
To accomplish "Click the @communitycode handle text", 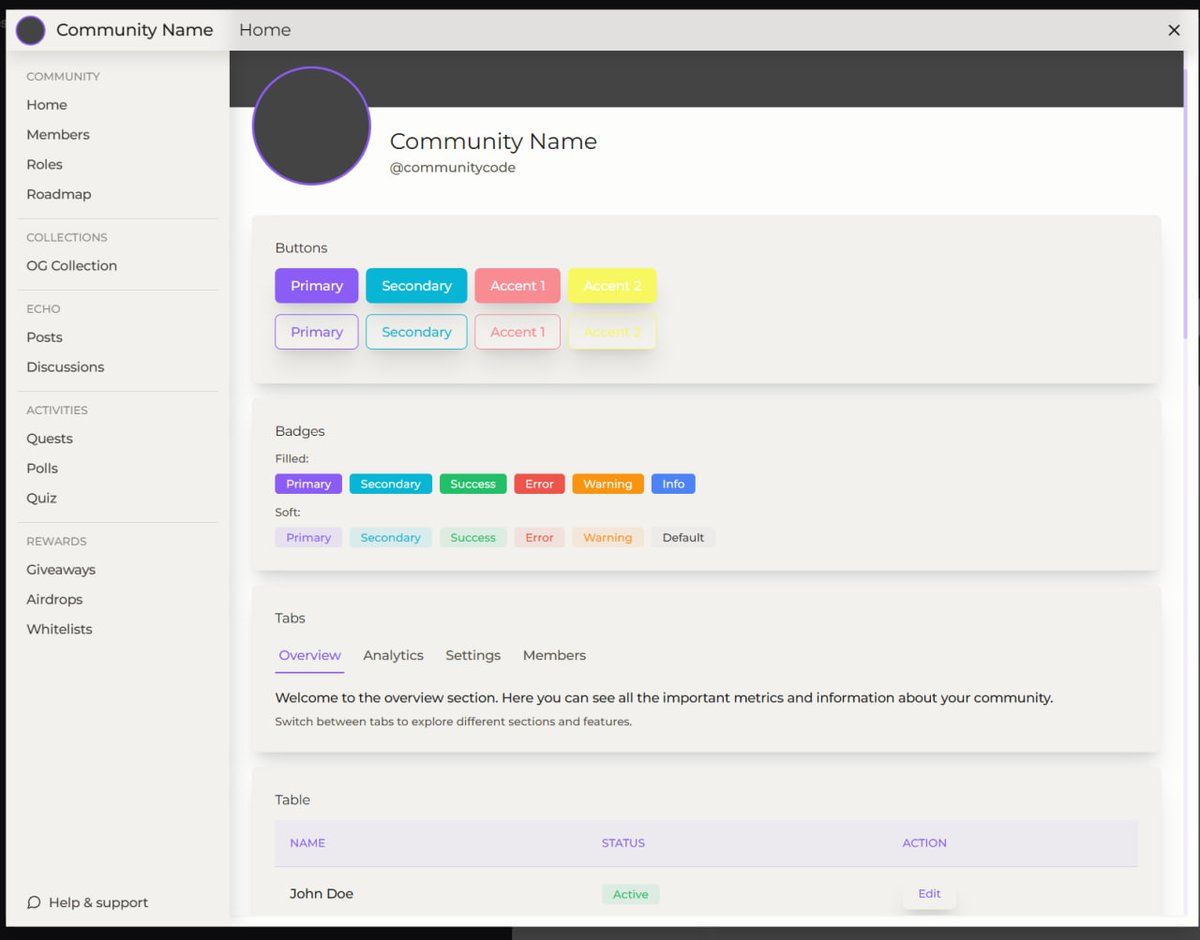I will pyautogui.click(x=453, y=168).
